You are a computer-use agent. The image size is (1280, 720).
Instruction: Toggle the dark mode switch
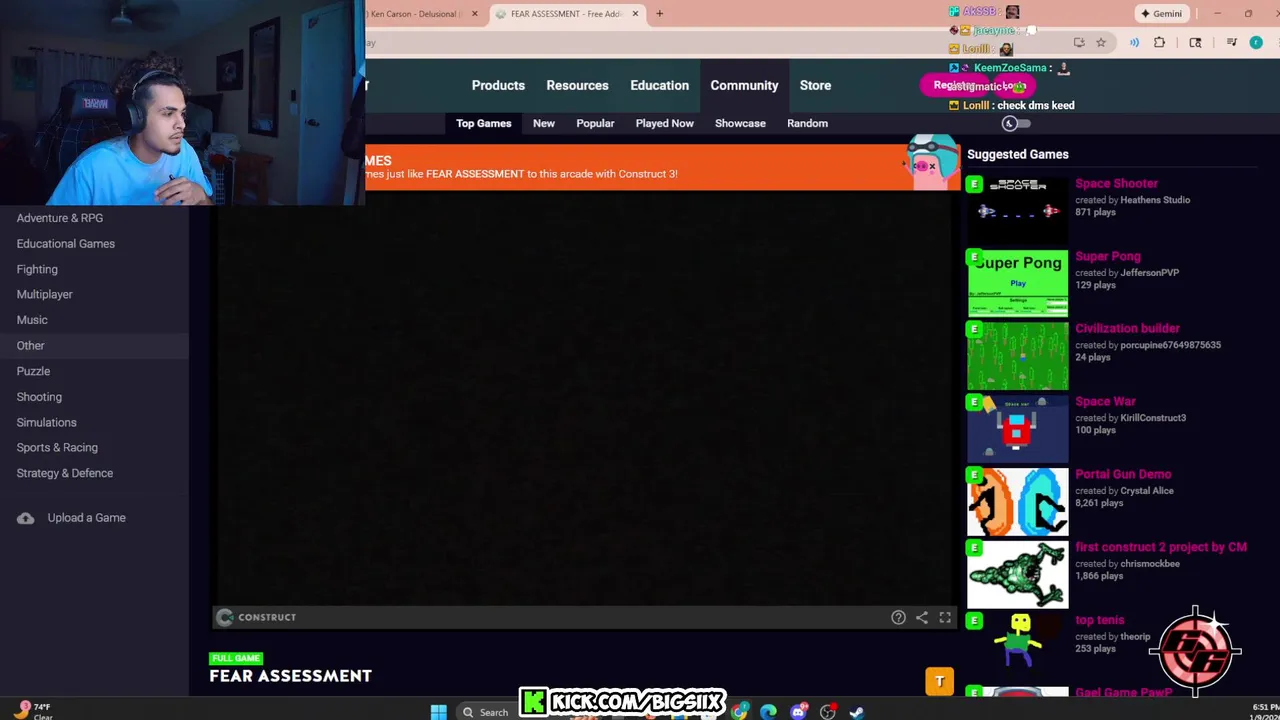pyautogui.click(x=1016, y=124)
